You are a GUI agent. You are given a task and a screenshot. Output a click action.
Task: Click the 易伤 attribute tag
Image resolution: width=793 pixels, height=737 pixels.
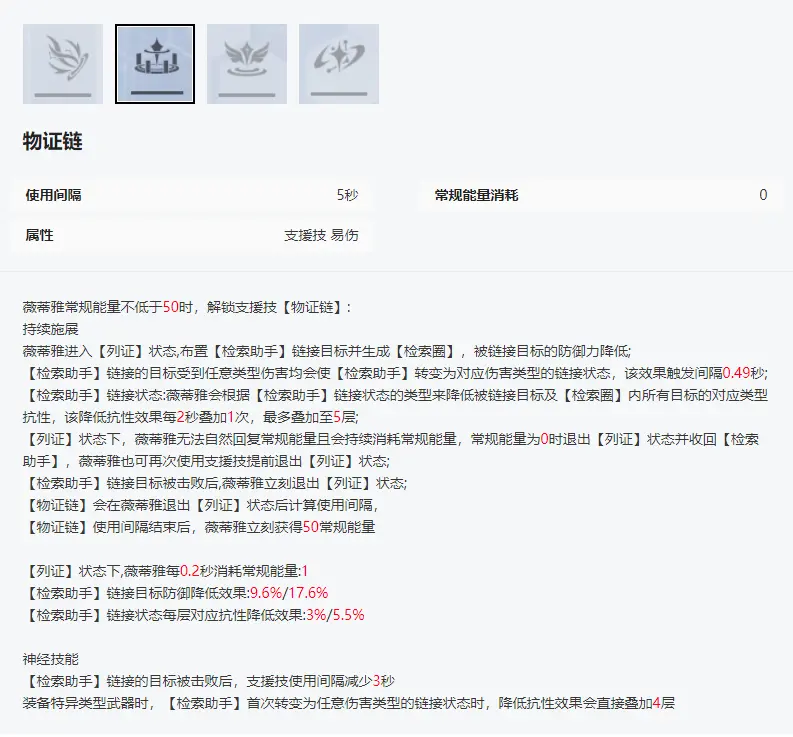click(x=345, y=236)
